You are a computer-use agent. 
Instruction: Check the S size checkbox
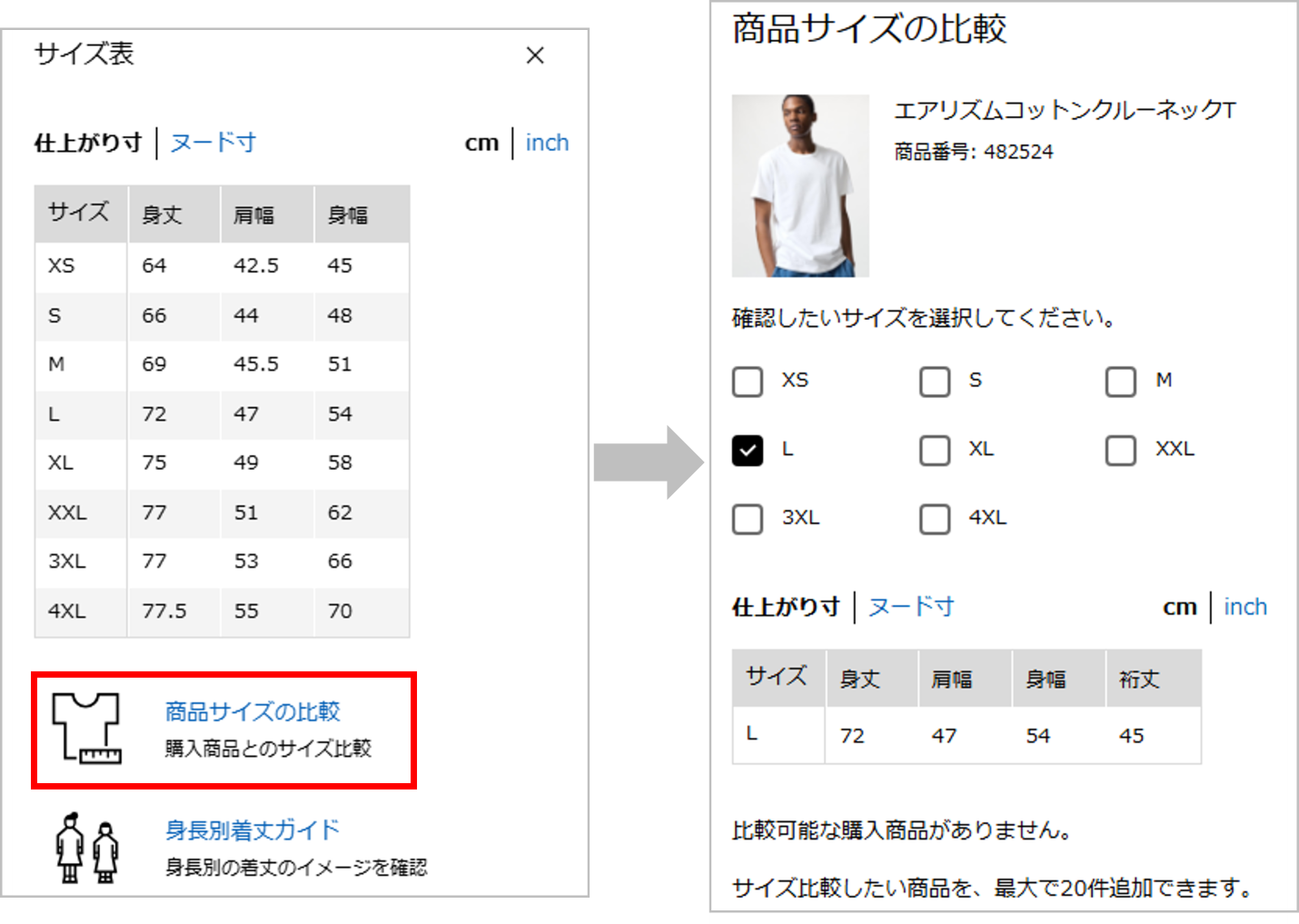pyautogui.click(x=934, y=382)
